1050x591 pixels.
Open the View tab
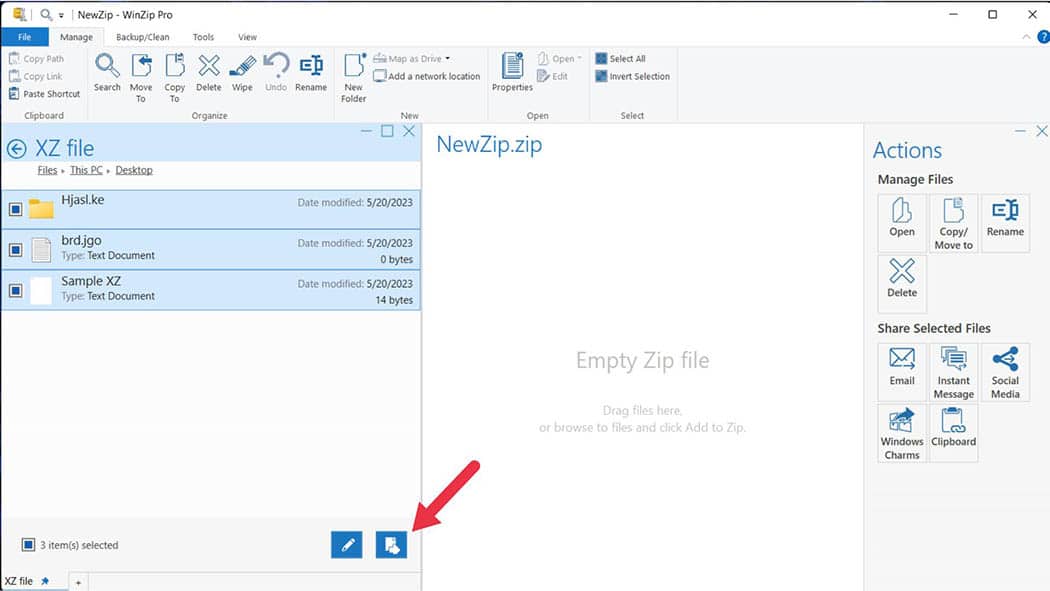coord(247,37)
